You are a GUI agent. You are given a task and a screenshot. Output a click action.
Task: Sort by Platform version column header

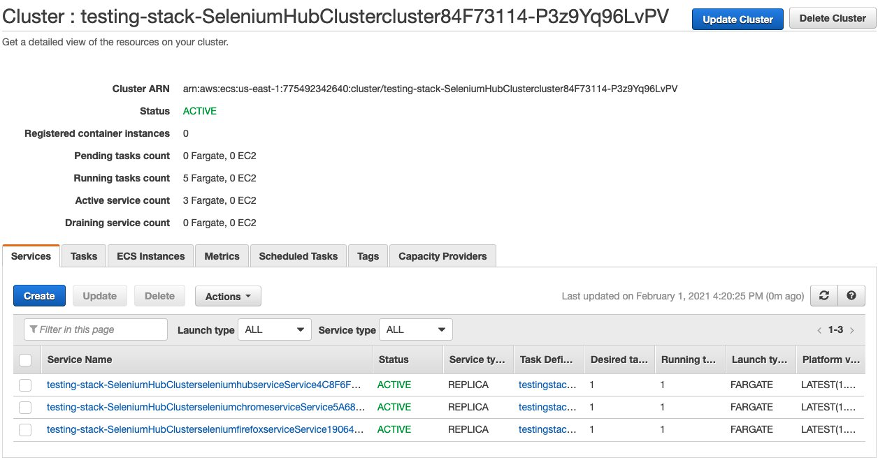pyautogui.click(x=831, y=360)
